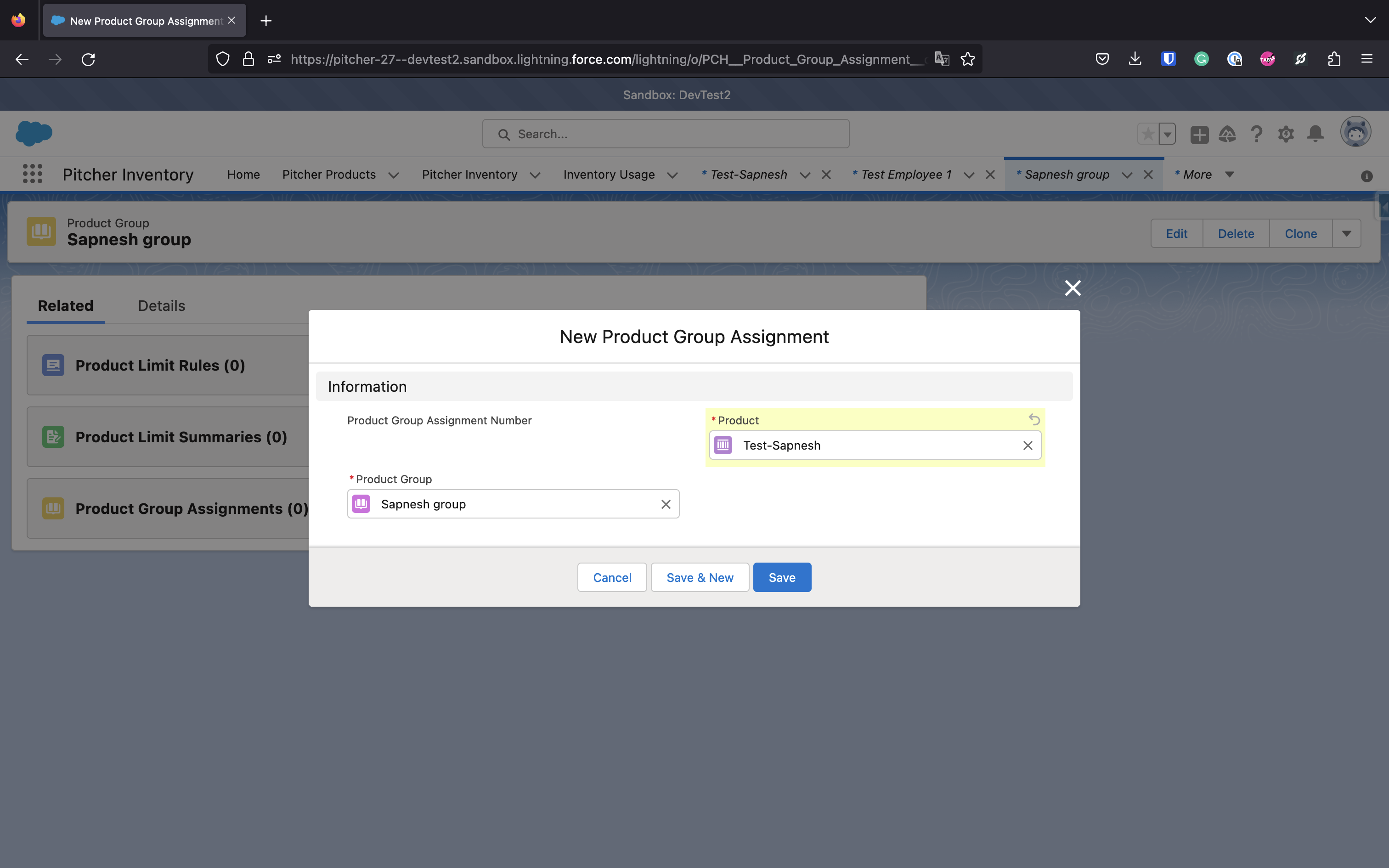Click the Firefox bookmark star icon
Viewport: 1389px width, 868px height.
tap(968, 59)
